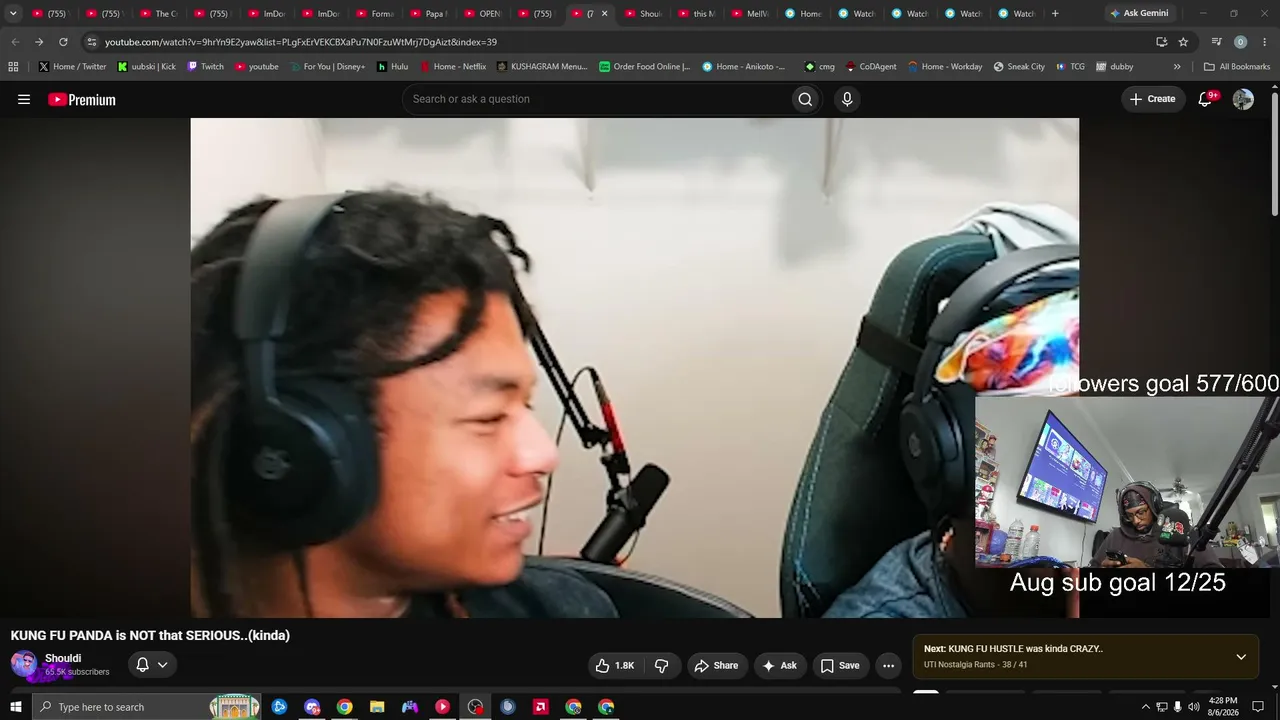Switch to 'The C' browser tab
This screenshot has width=1280, height=720.
click(x=159, y=14)
